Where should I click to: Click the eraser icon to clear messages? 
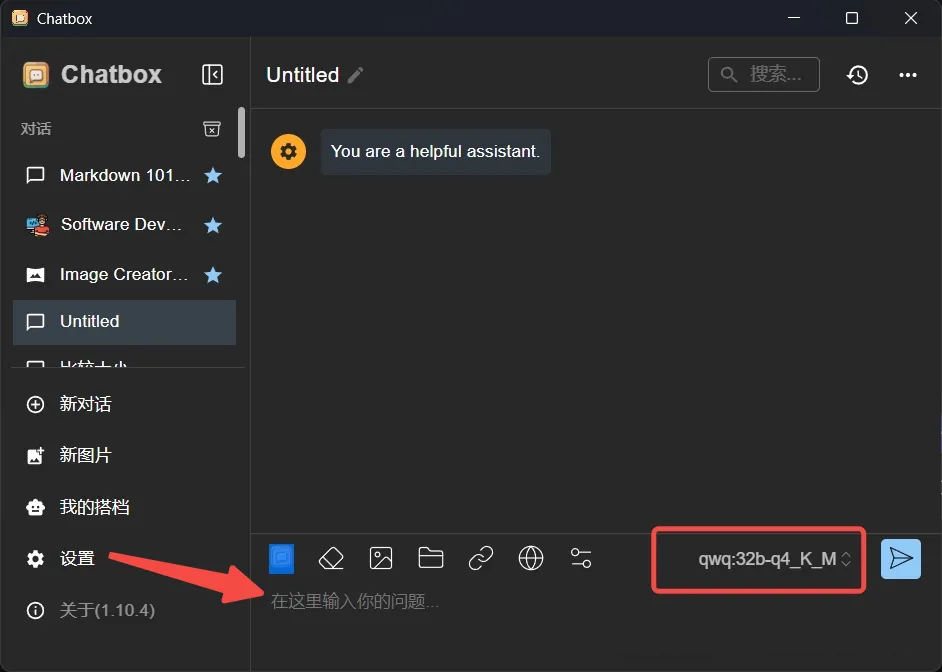[331, 558]
